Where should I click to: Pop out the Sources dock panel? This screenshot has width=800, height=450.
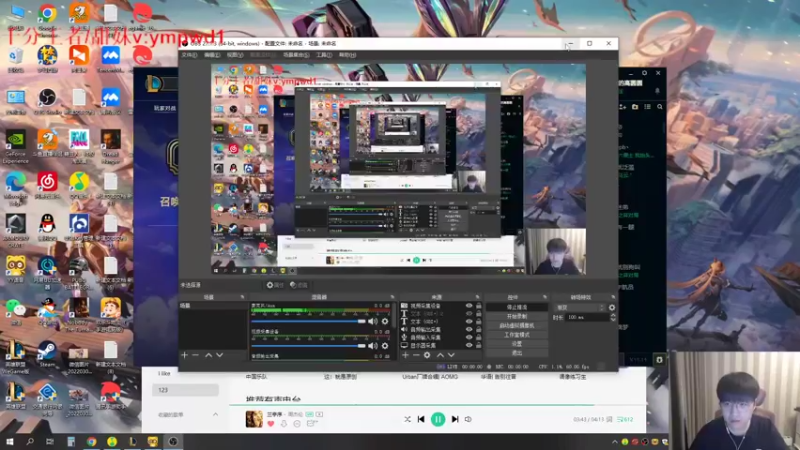tap(478, 297)
